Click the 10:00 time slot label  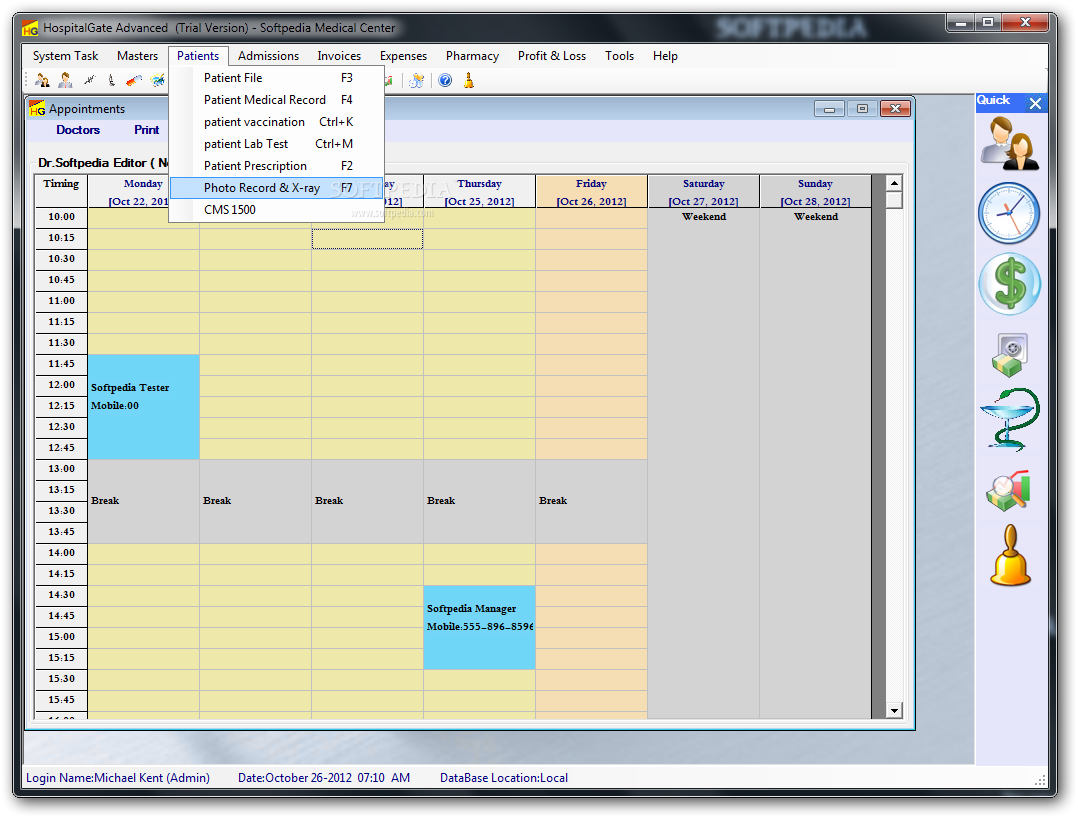pos(62,217)
